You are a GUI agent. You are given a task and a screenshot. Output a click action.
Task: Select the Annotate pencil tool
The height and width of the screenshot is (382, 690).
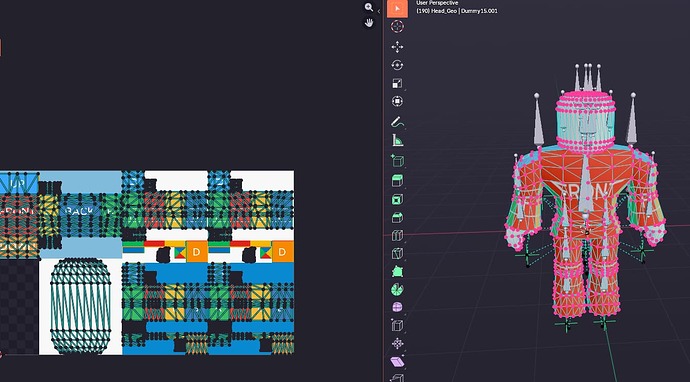point(397,122)
